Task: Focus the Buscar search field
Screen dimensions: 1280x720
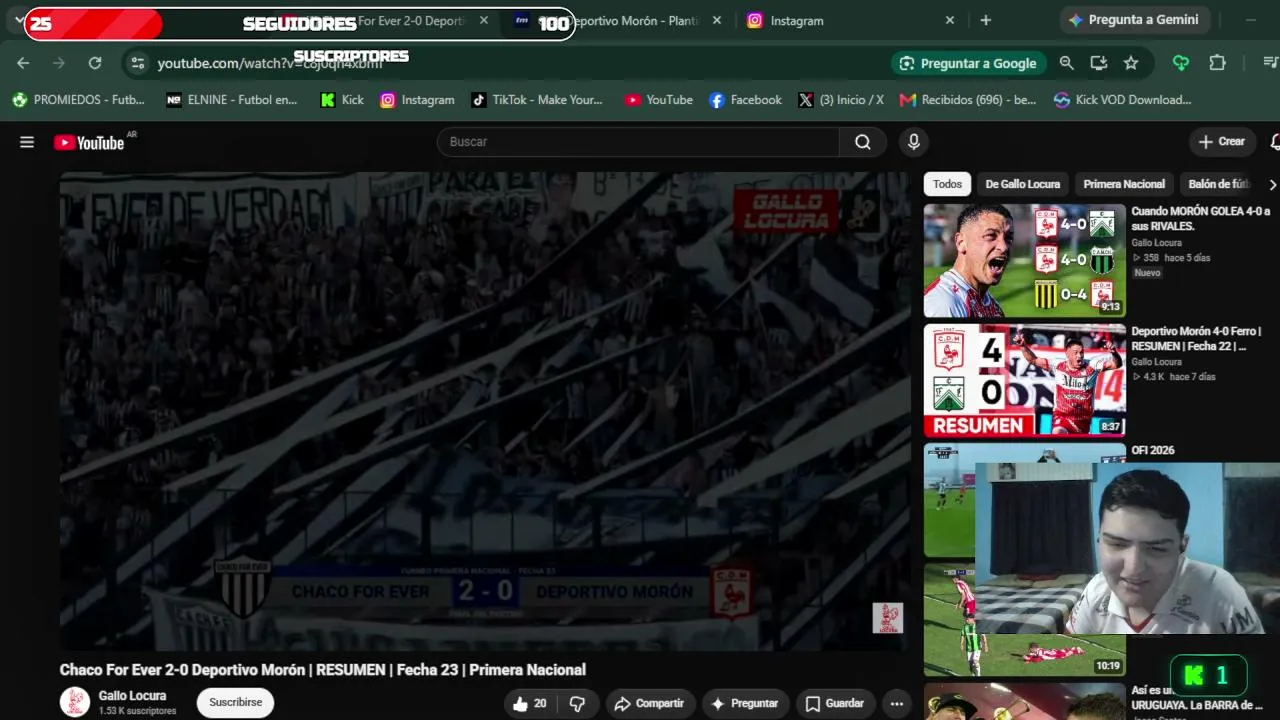Action: point(638,142)
